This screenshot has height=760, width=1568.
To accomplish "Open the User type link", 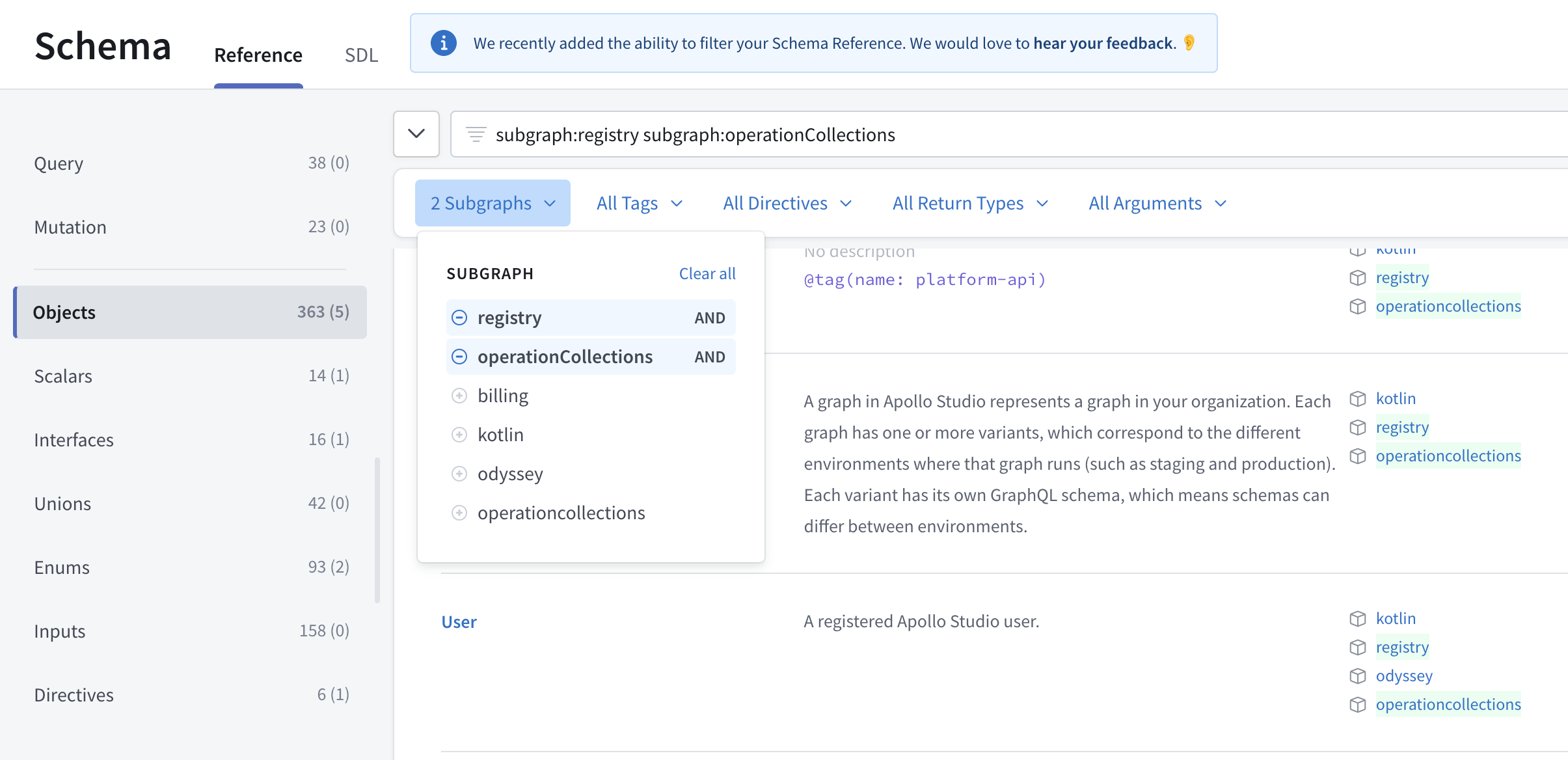I will pos(459,622).
